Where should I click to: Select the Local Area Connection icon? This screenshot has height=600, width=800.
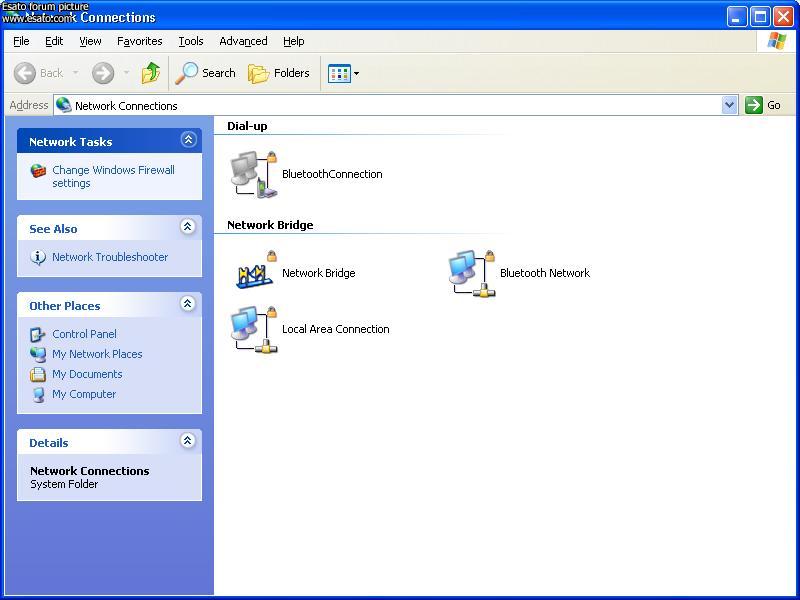pyautogui.click(x=254, y=330)
